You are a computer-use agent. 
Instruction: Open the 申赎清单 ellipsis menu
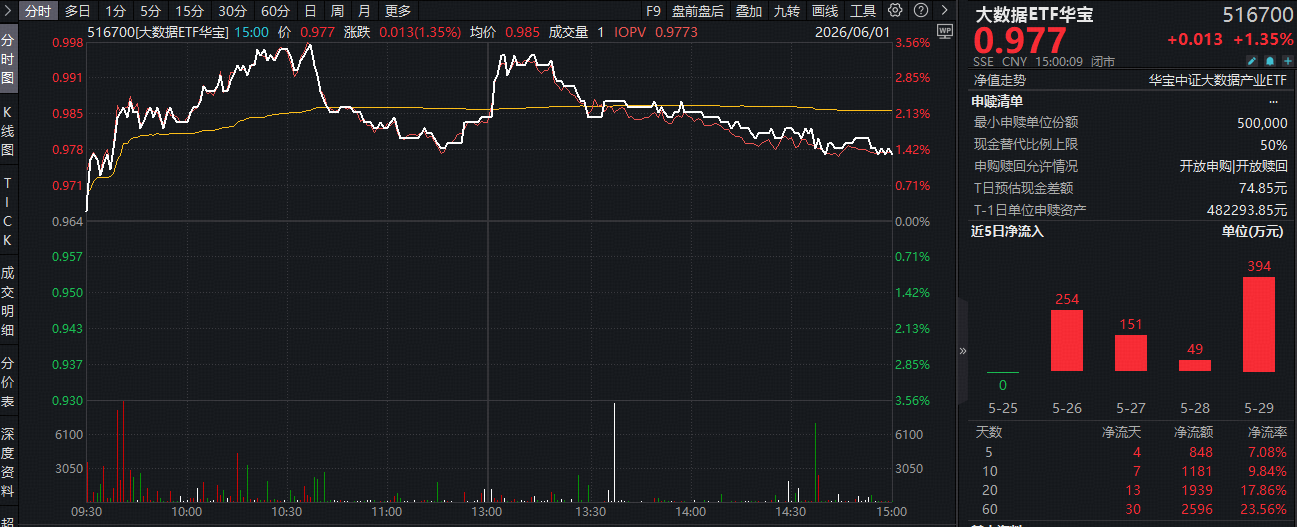pos(1274,101)
